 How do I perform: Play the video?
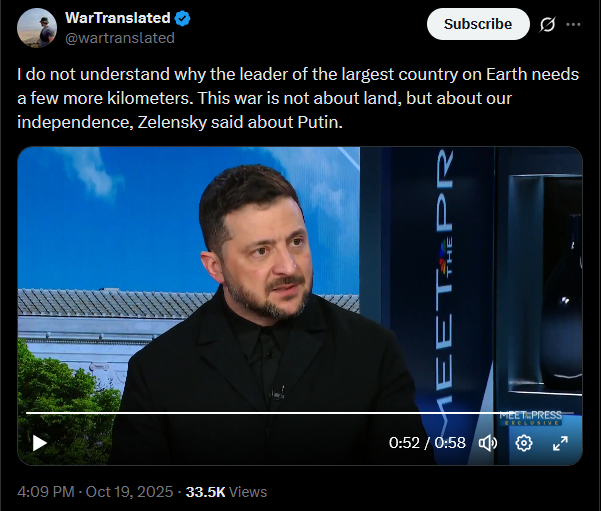coord(39,443)
